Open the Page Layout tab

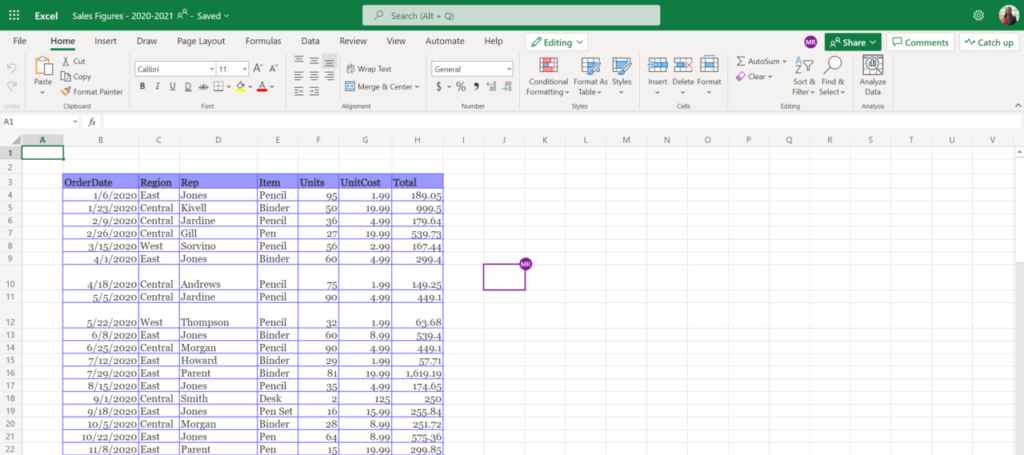(201, 41)
